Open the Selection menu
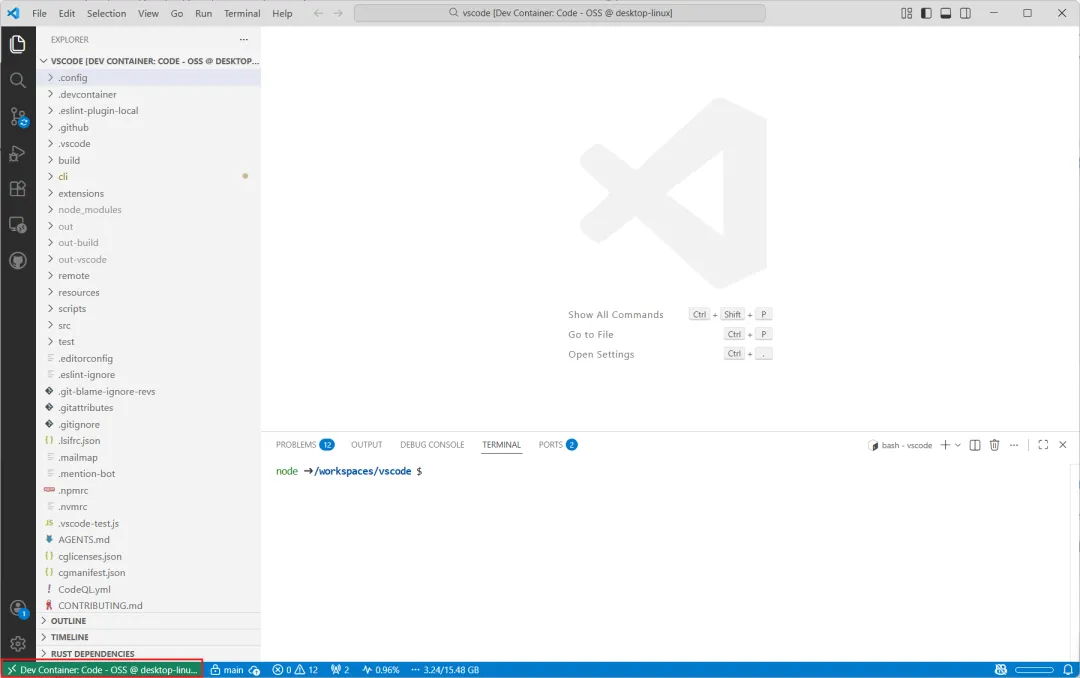The height and width of the screenshot is (678, 1080). [x=106, y=13]
